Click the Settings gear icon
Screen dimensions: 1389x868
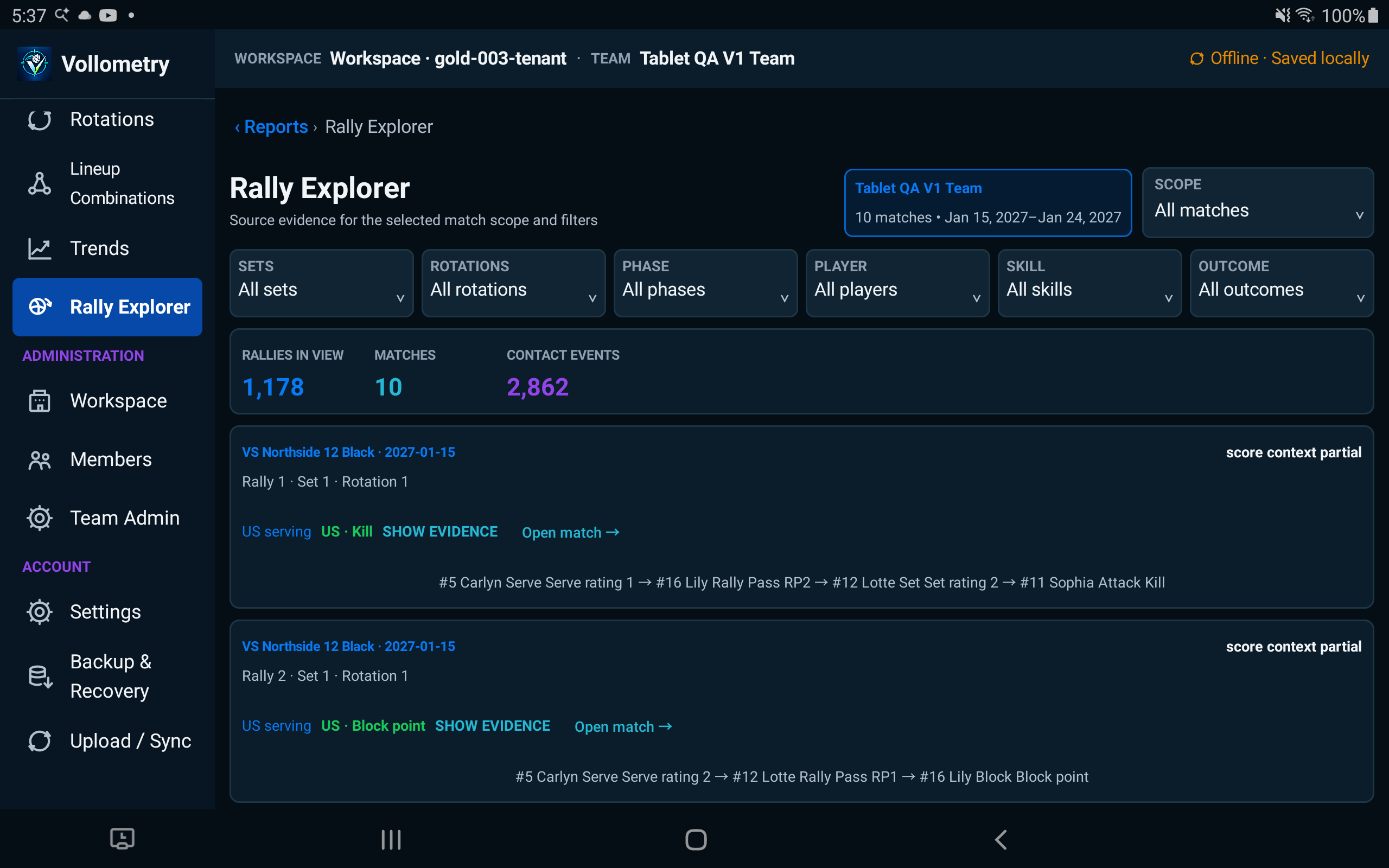point(40,612)
